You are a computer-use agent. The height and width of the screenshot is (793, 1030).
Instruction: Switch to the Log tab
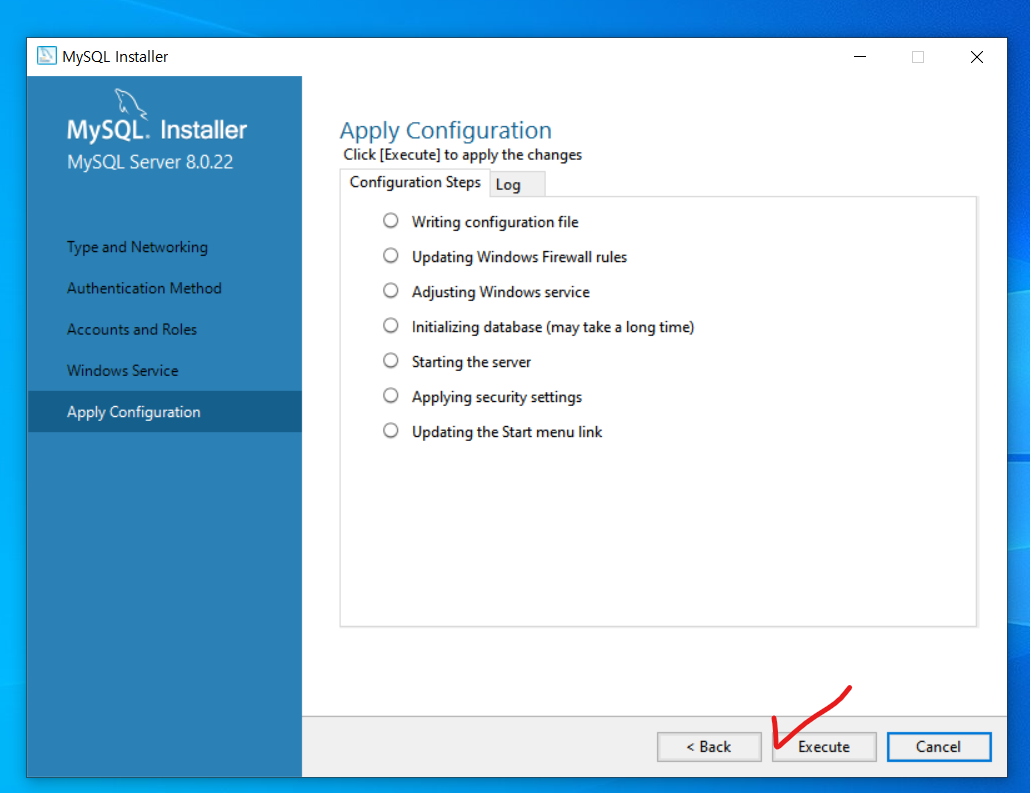[517, 185]
